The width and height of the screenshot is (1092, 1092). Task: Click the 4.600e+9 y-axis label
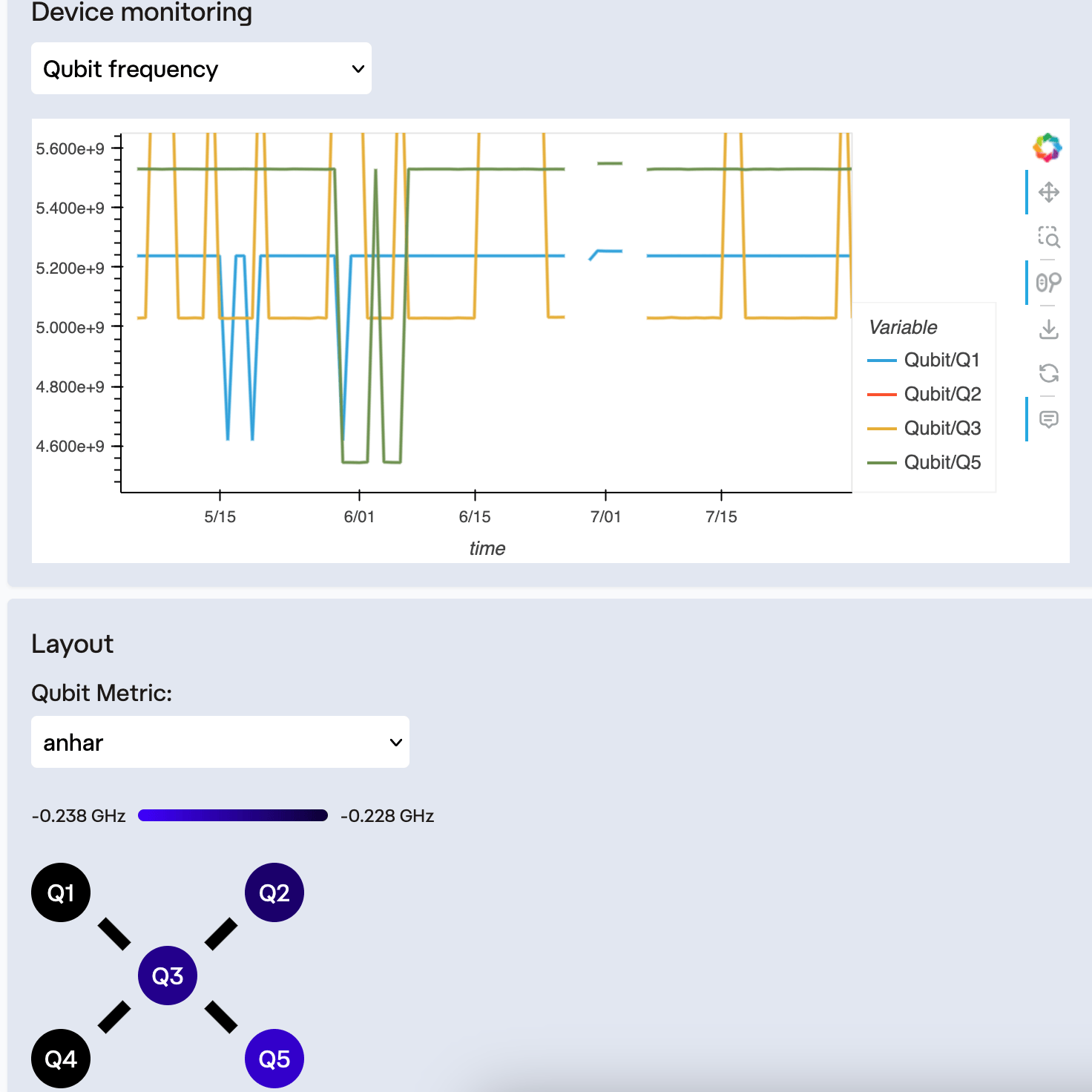[x=70, y=446]
